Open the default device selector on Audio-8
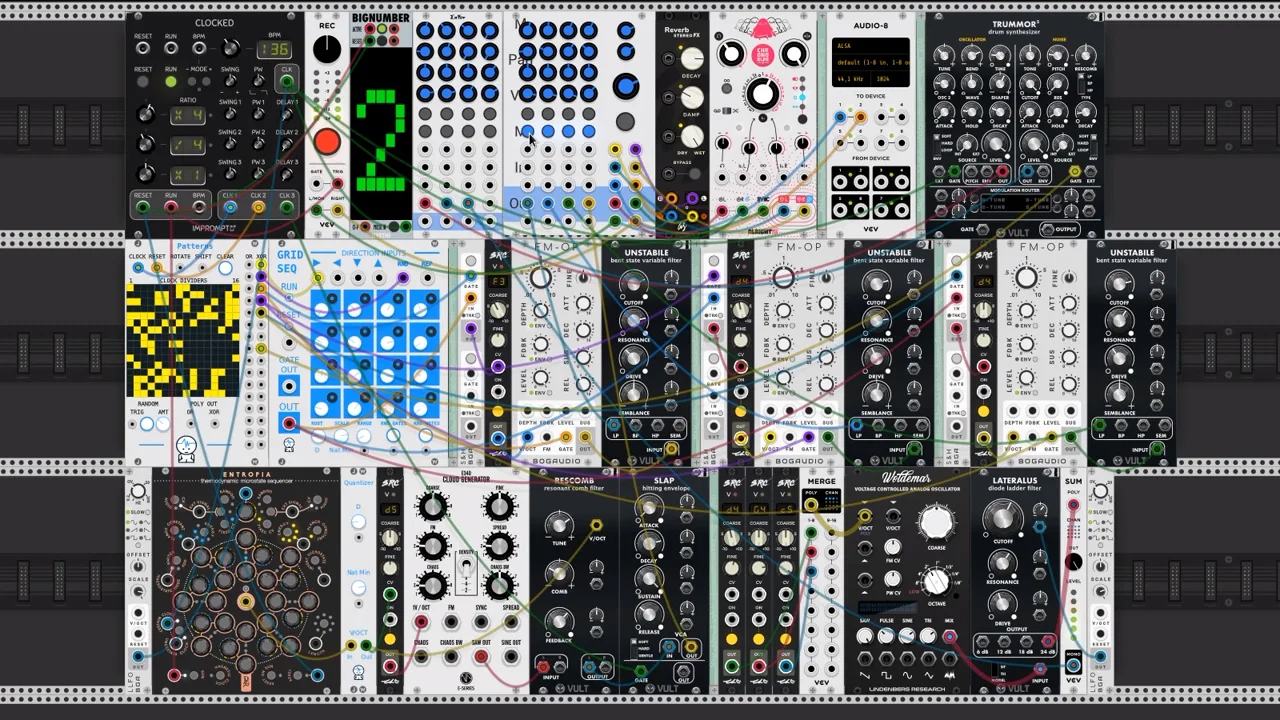 click(871, 62)
